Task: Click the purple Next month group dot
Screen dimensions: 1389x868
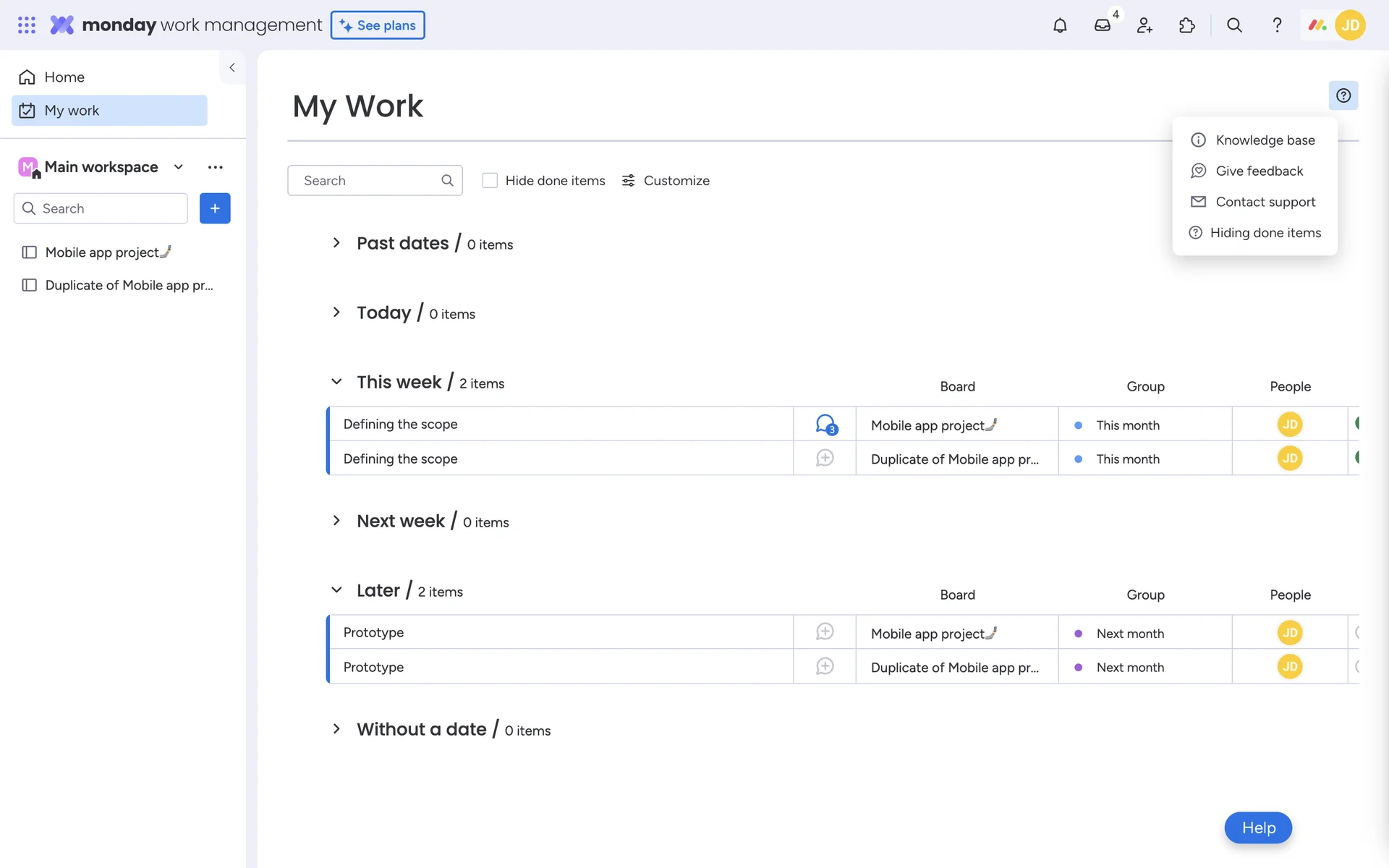Action: coord(1079,634)
